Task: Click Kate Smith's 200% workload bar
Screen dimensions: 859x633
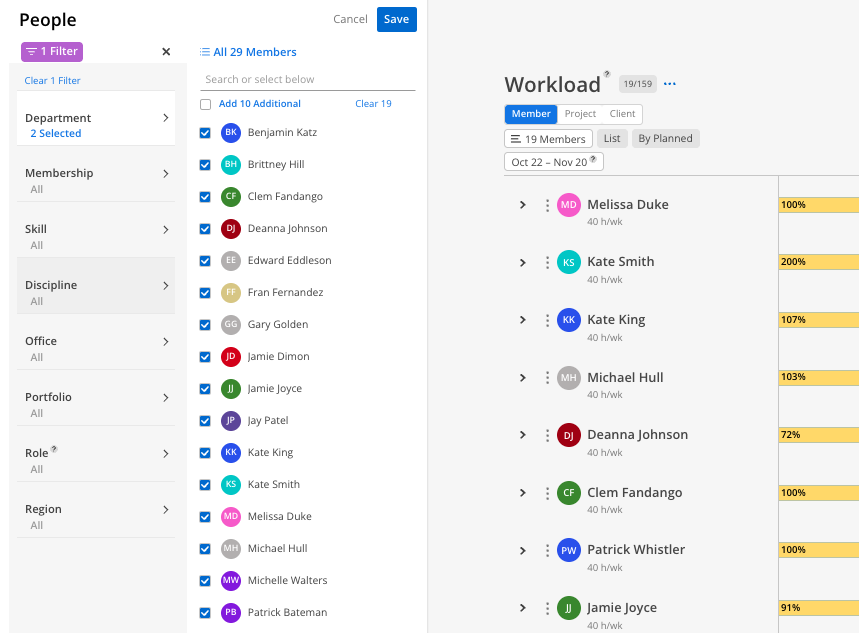Action: (x=818, y=262)
